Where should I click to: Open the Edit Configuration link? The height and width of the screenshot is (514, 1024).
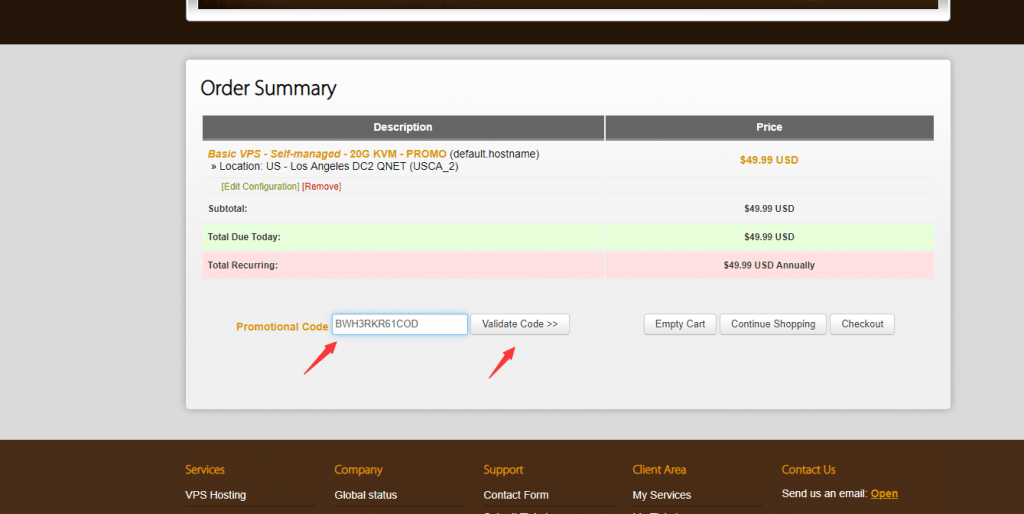tap(260, 187)
